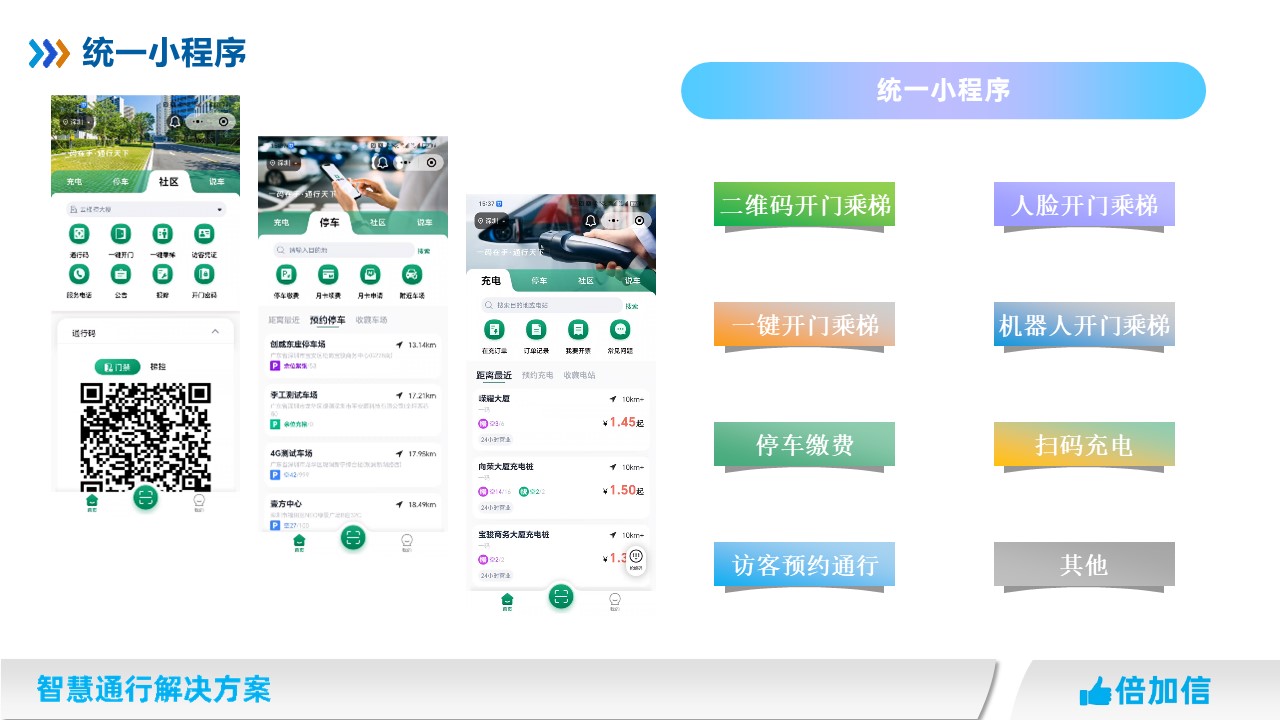Tap the 一键开门 door icon
The image size is (1280, 720).
pos(121,235)
